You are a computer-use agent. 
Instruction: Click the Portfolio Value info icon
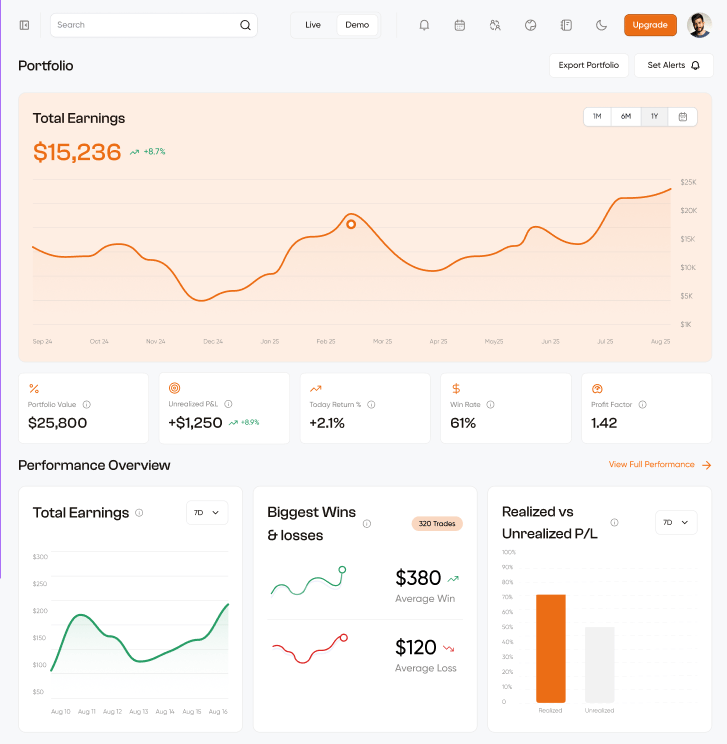[86, 405]
